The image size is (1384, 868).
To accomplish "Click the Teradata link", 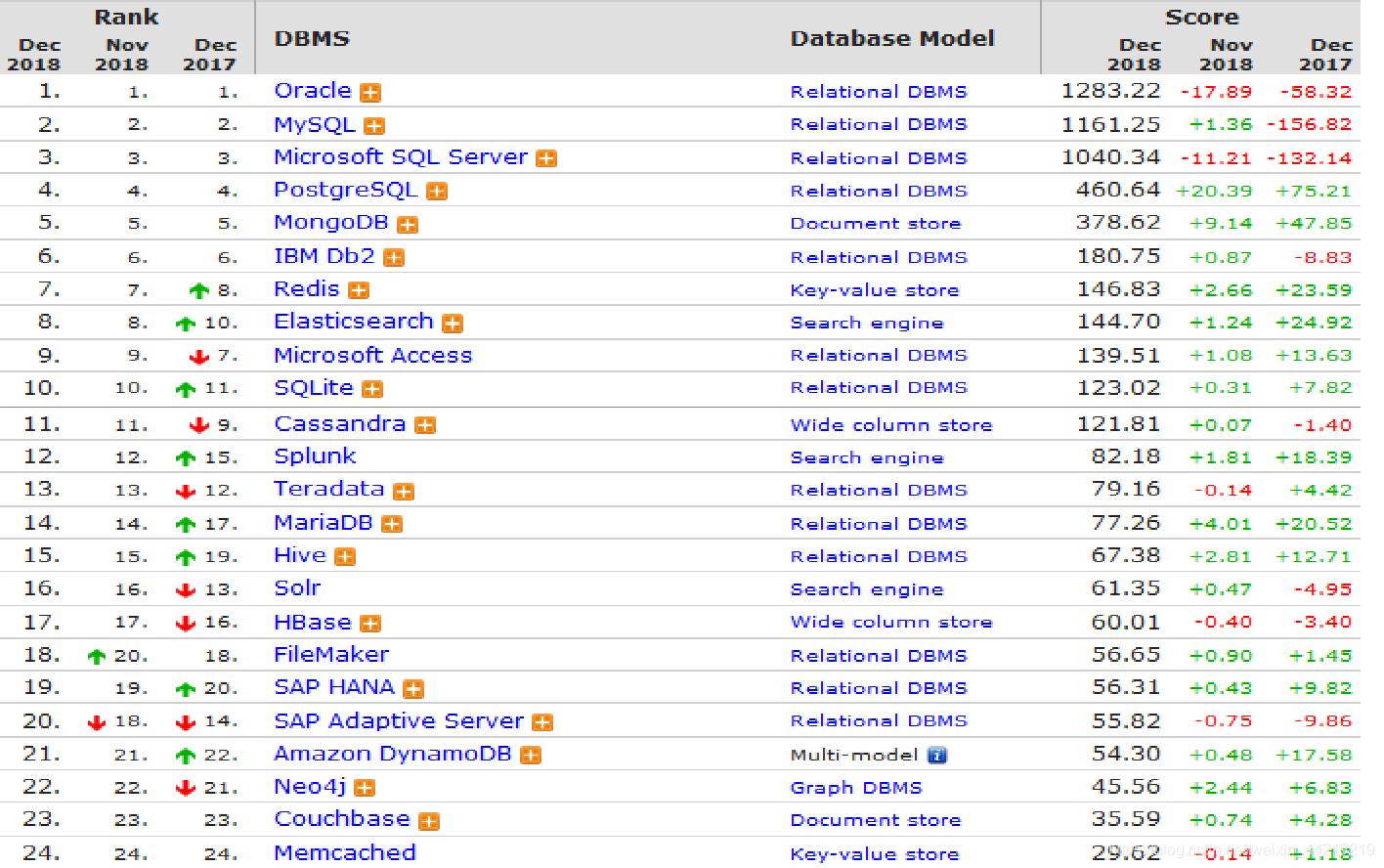I will click(x=329, y=489).
